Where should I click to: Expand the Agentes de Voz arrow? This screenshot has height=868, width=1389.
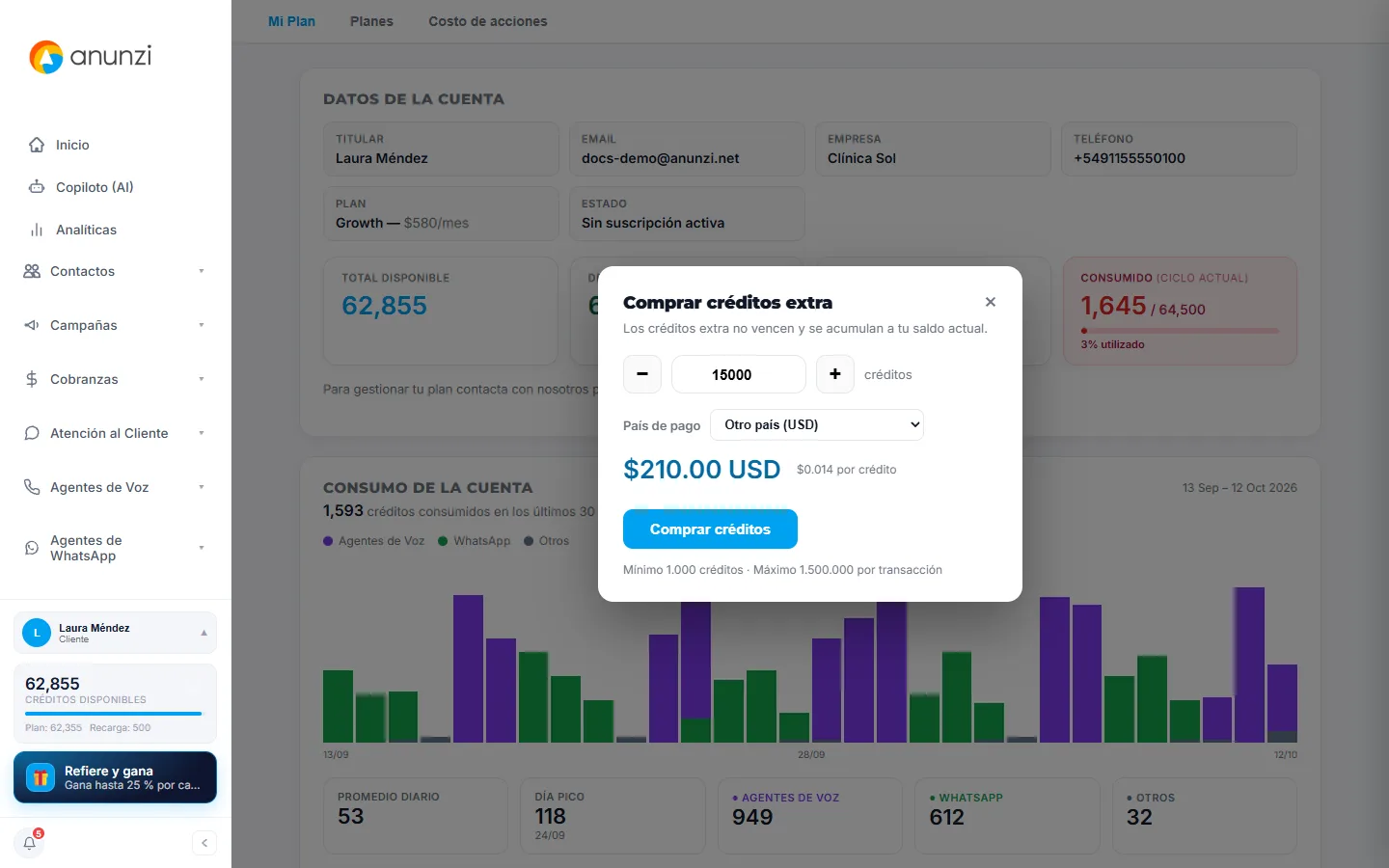202,487
